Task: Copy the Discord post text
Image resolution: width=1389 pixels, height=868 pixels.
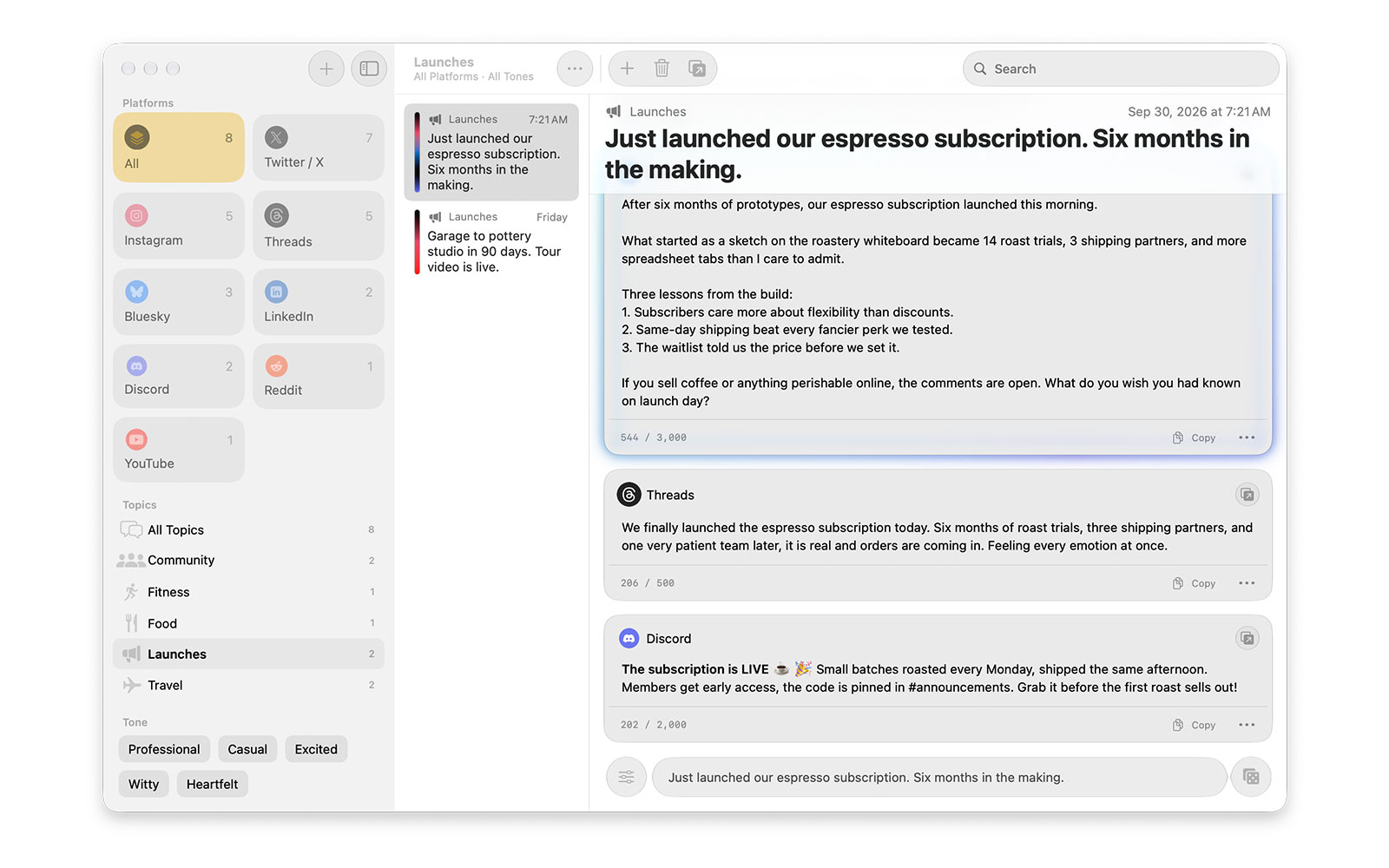Action: point(1194,725)
